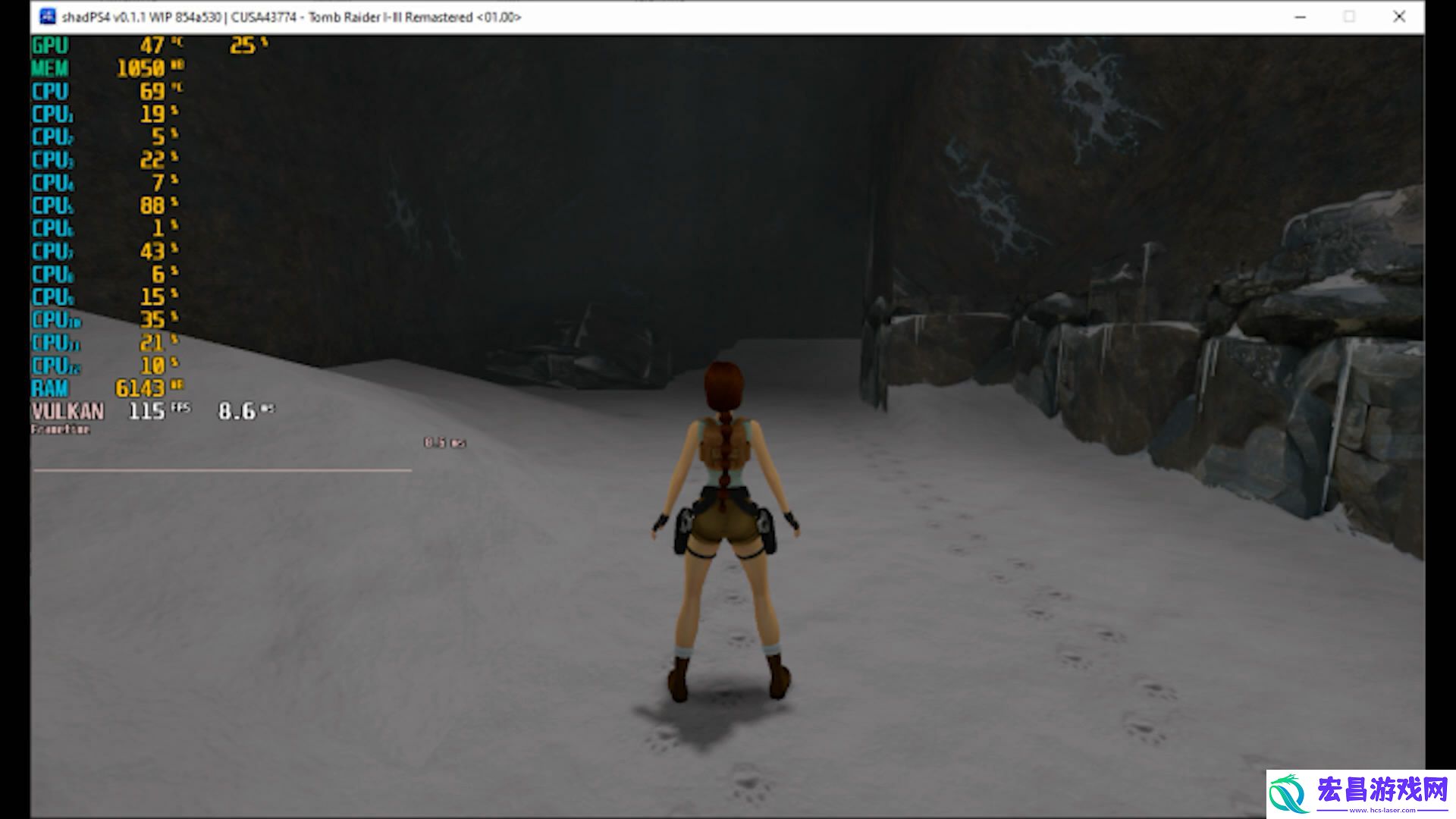Click the small ms label beside the graph
This screenshot has width=1456, height=819.
tap(445, 443)
